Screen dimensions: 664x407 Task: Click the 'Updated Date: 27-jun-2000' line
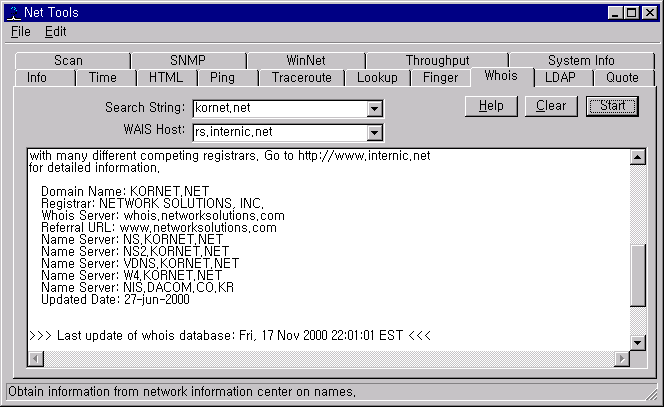click(x=116, y=300)
